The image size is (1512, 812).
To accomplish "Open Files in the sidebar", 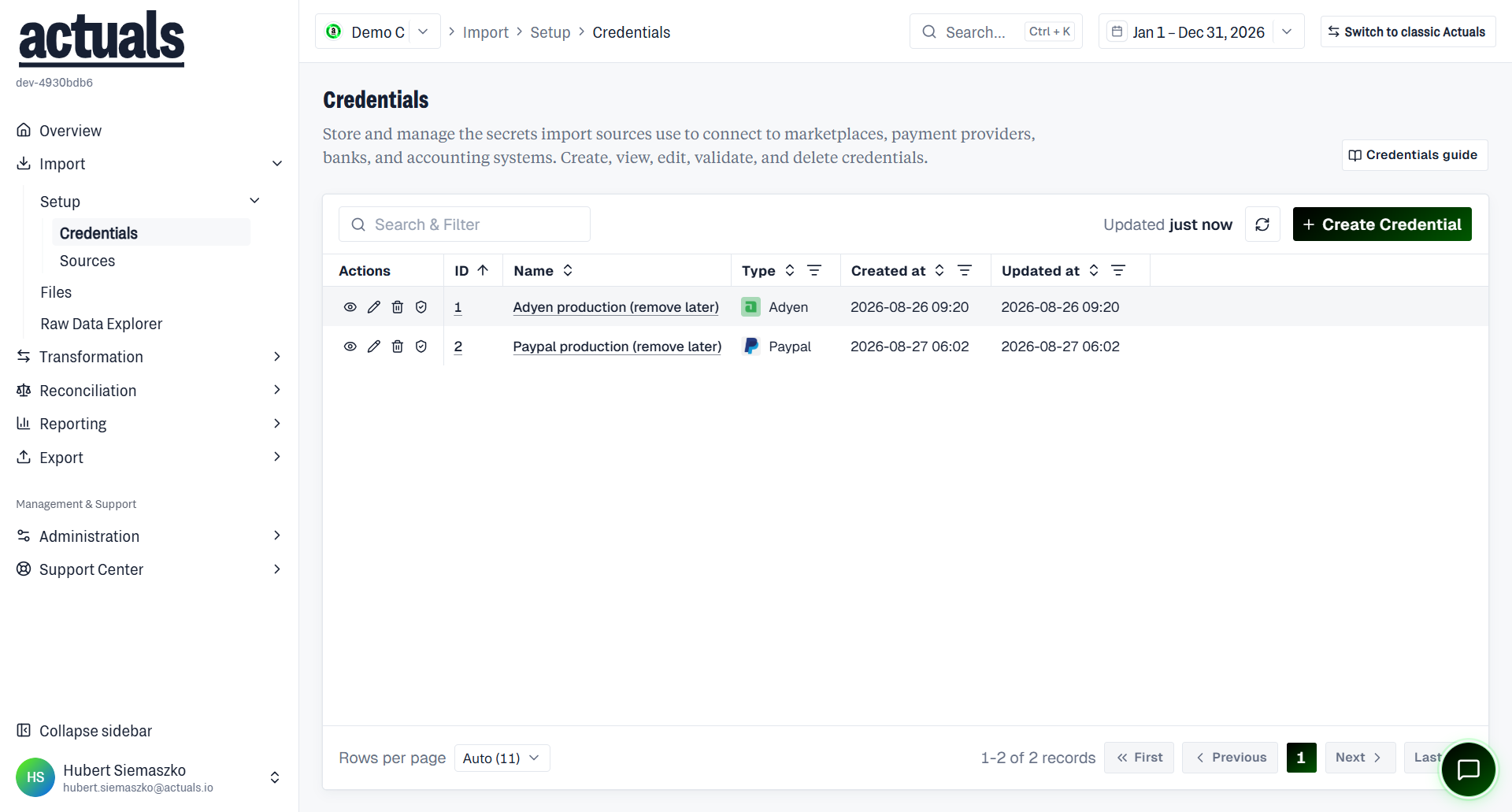I will [x=56, y=292].
